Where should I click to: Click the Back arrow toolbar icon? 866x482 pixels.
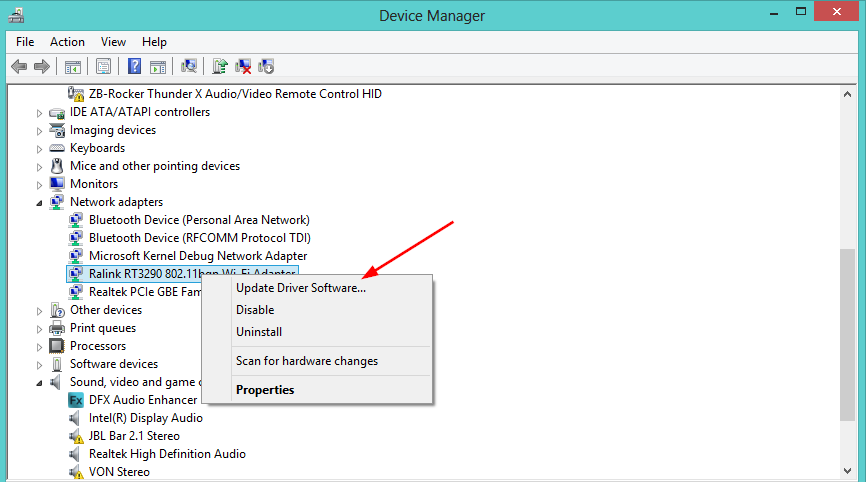pos(18,67)
